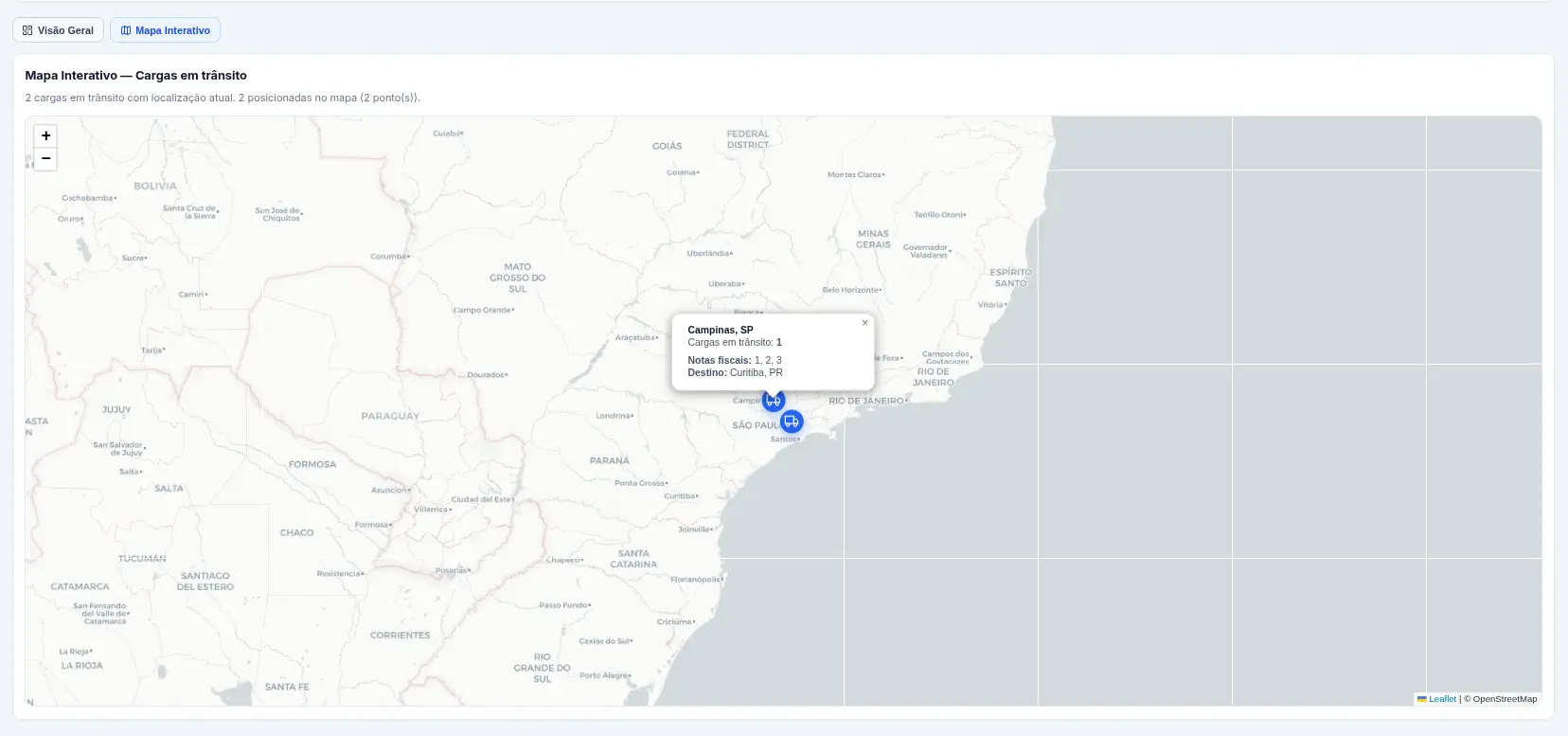Click the Curitiba label on the map
The image size is (1568, 736).
[681, 496]
